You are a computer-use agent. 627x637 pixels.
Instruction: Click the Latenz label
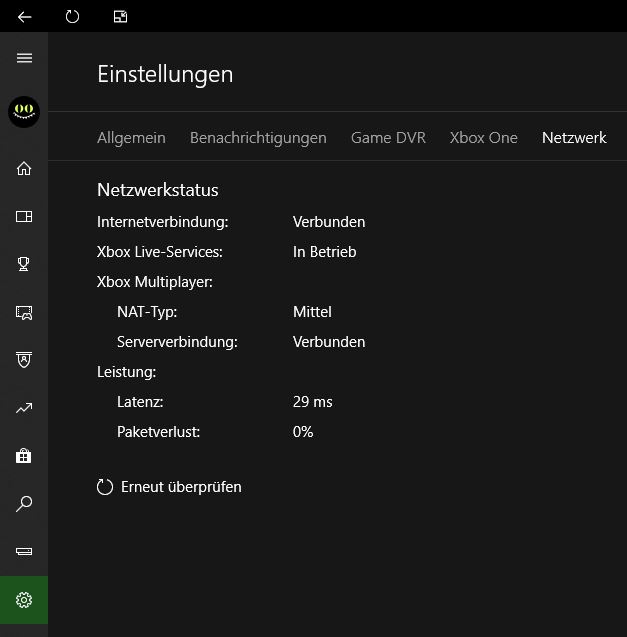click(x=140, y=402)
